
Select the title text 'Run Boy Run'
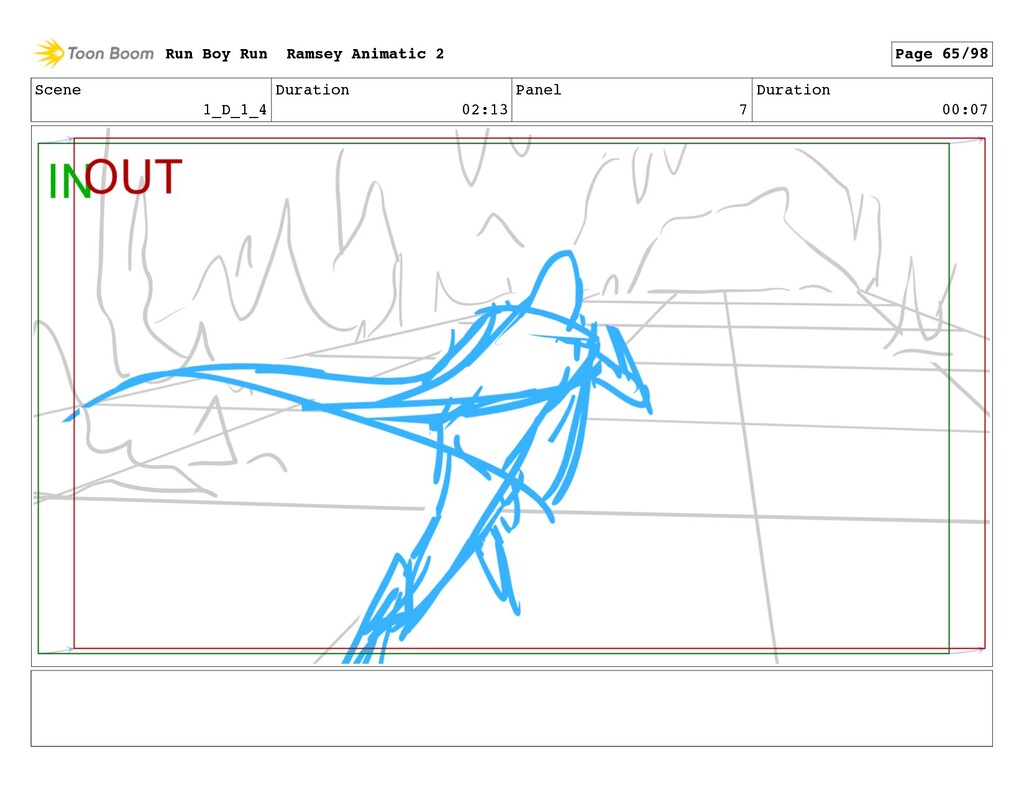click(216, 54)
